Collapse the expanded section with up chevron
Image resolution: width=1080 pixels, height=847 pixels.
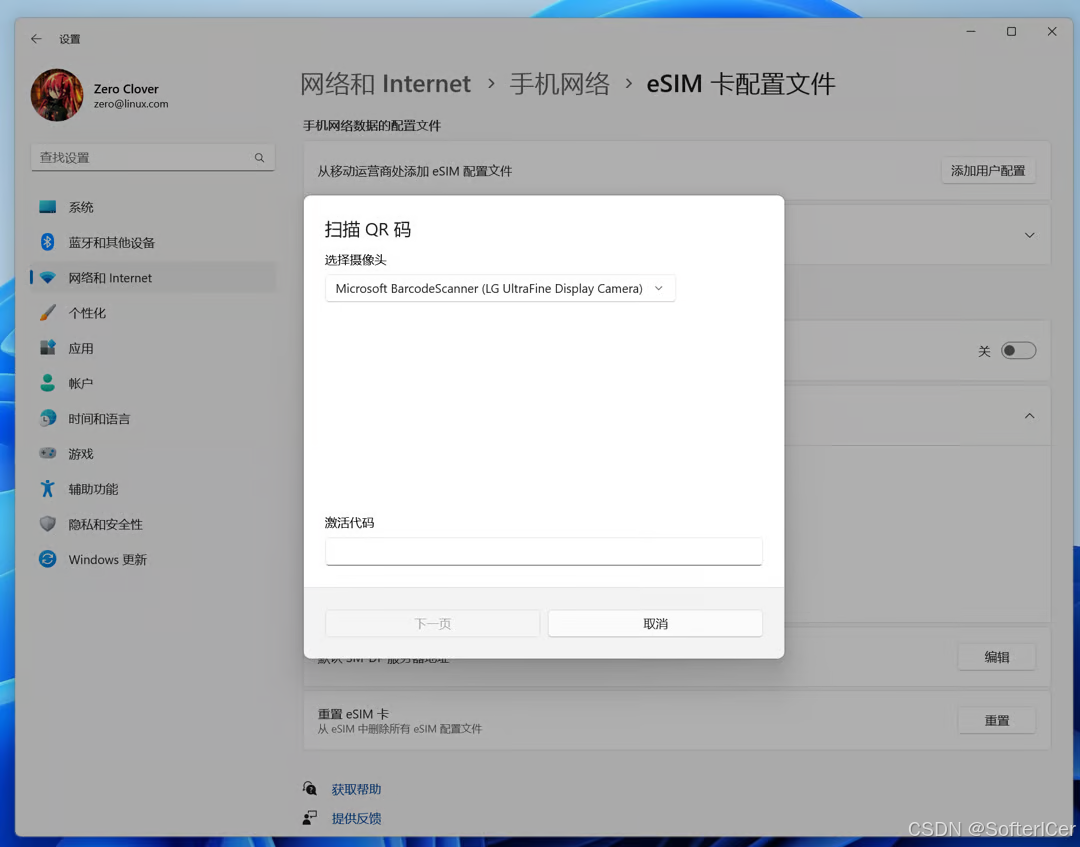1029,416
